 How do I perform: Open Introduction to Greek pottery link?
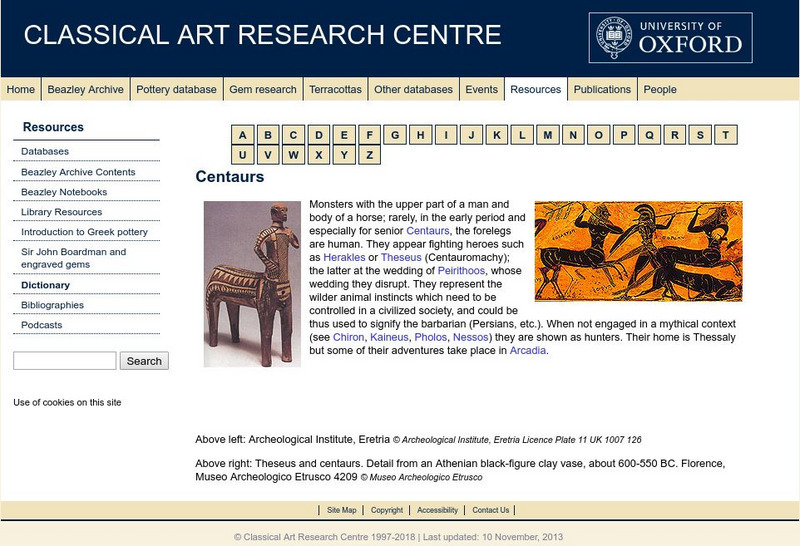click(x=84, y=232)
